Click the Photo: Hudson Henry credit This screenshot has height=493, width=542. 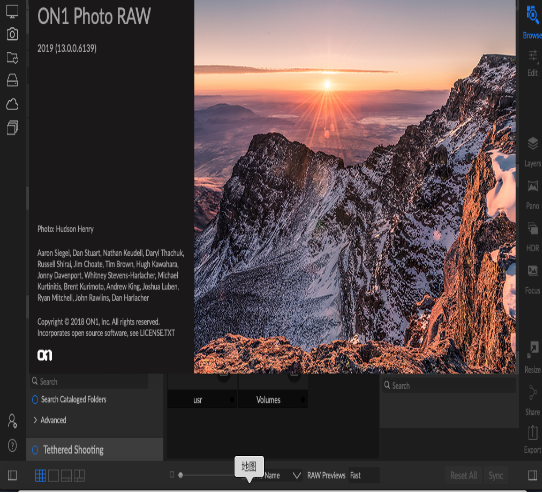tap(66, 229)
